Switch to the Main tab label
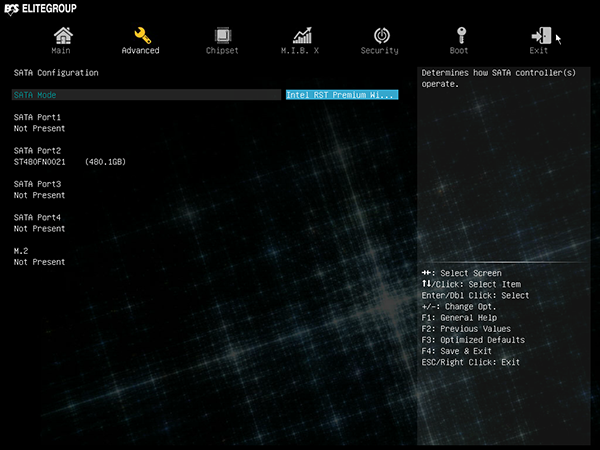Screen dimensions: 600x450 click(61, 51)
